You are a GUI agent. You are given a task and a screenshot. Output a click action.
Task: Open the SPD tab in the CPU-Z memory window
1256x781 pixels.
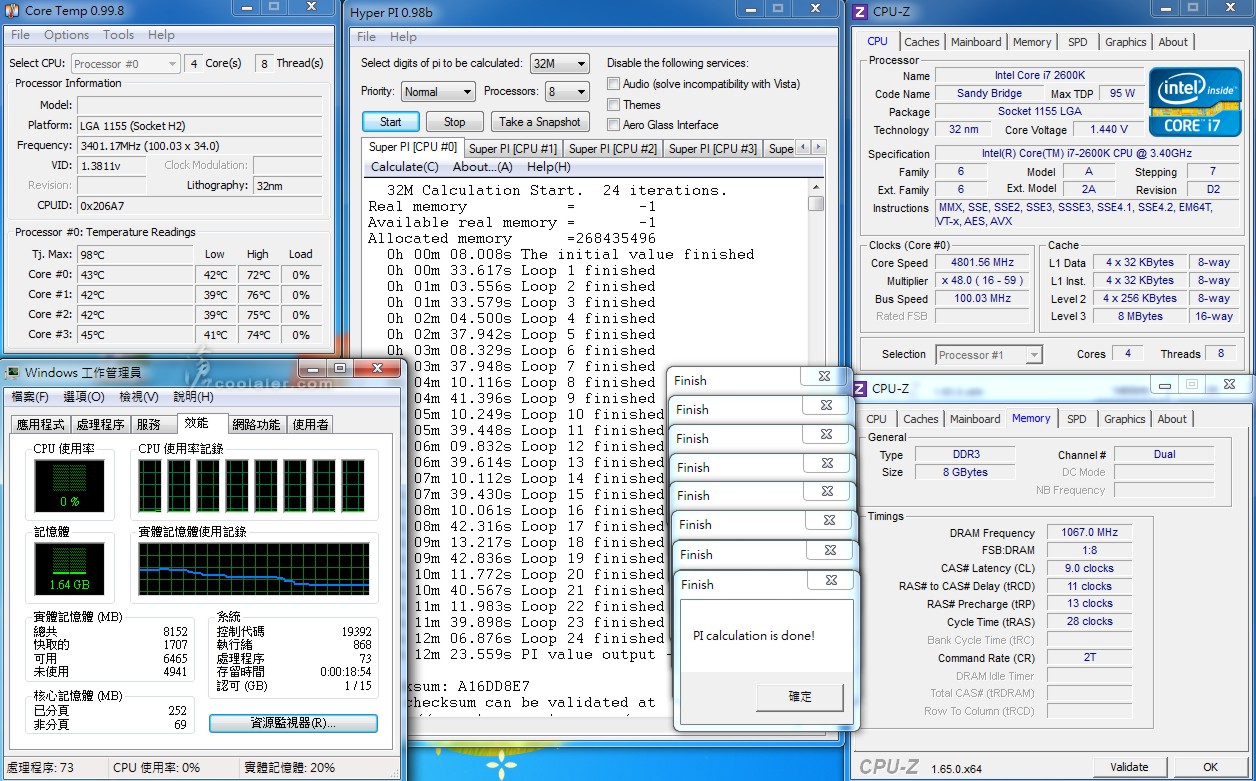coord(1076,419)
